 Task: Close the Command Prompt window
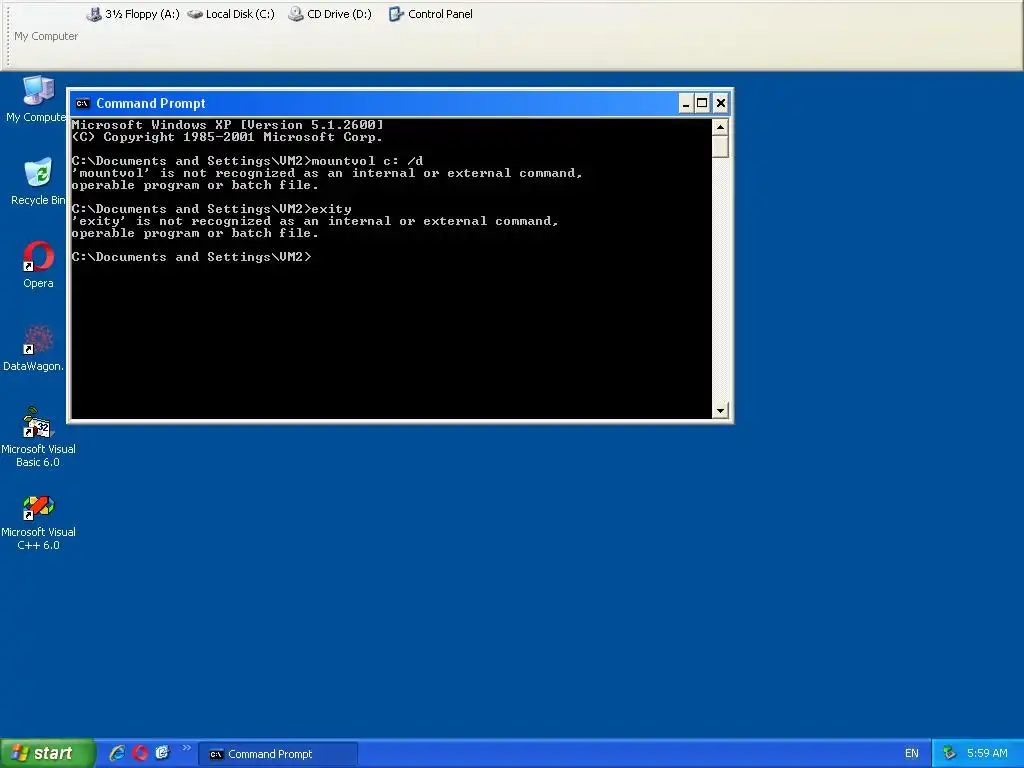click(x=720, y=103)
